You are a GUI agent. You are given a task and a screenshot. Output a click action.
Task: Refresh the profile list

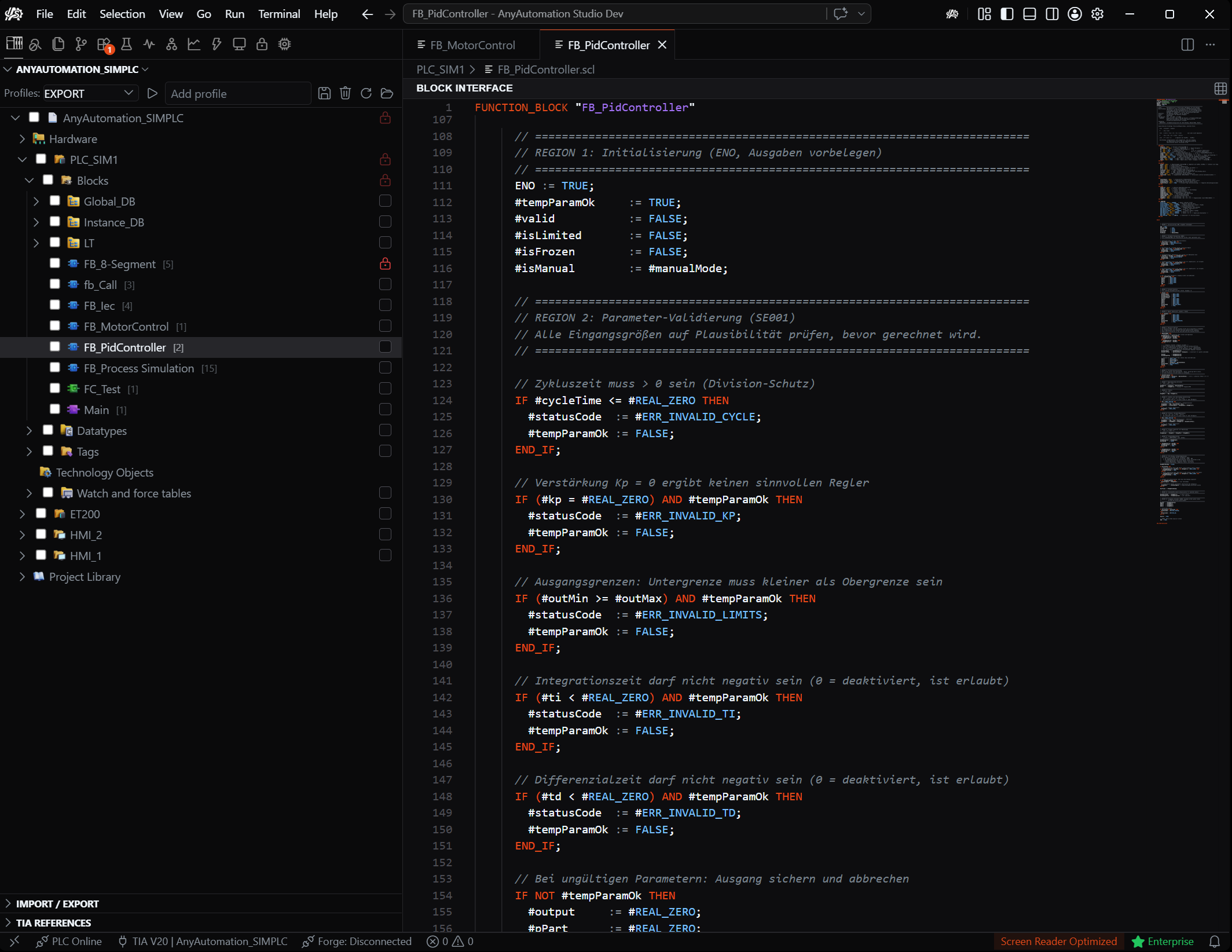pos(366,93)
